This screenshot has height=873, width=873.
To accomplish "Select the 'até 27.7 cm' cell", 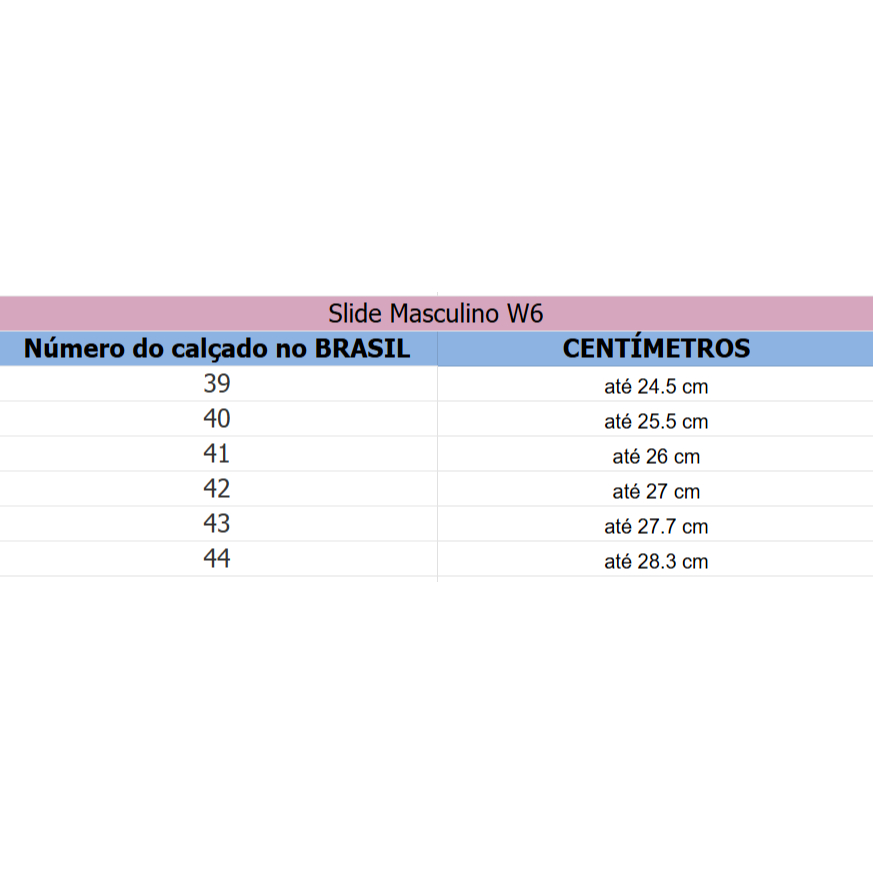I will pyautogui.click(x=656, y=526).
